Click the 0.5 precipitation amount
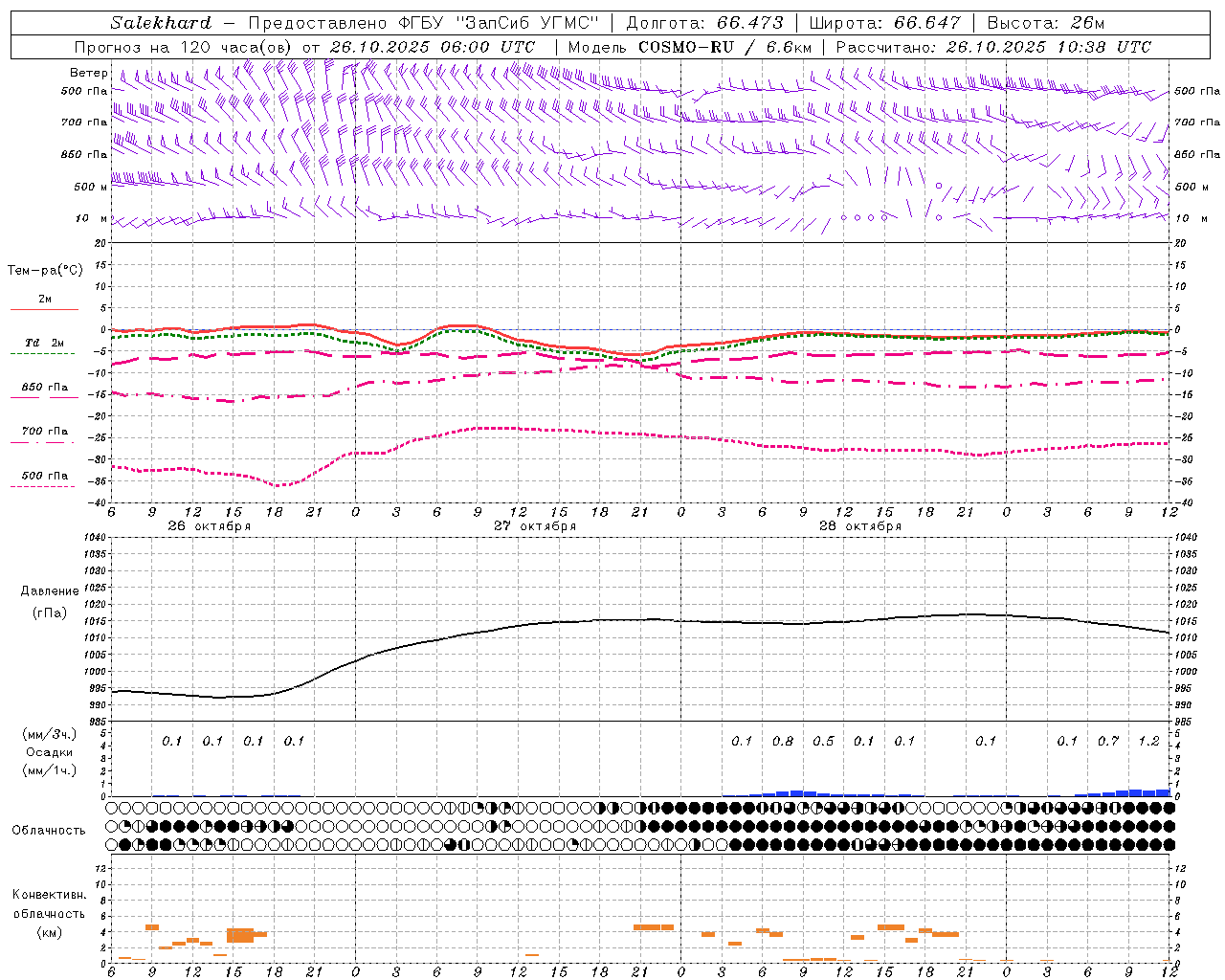 pyautogui.click(x=823, y=741)
